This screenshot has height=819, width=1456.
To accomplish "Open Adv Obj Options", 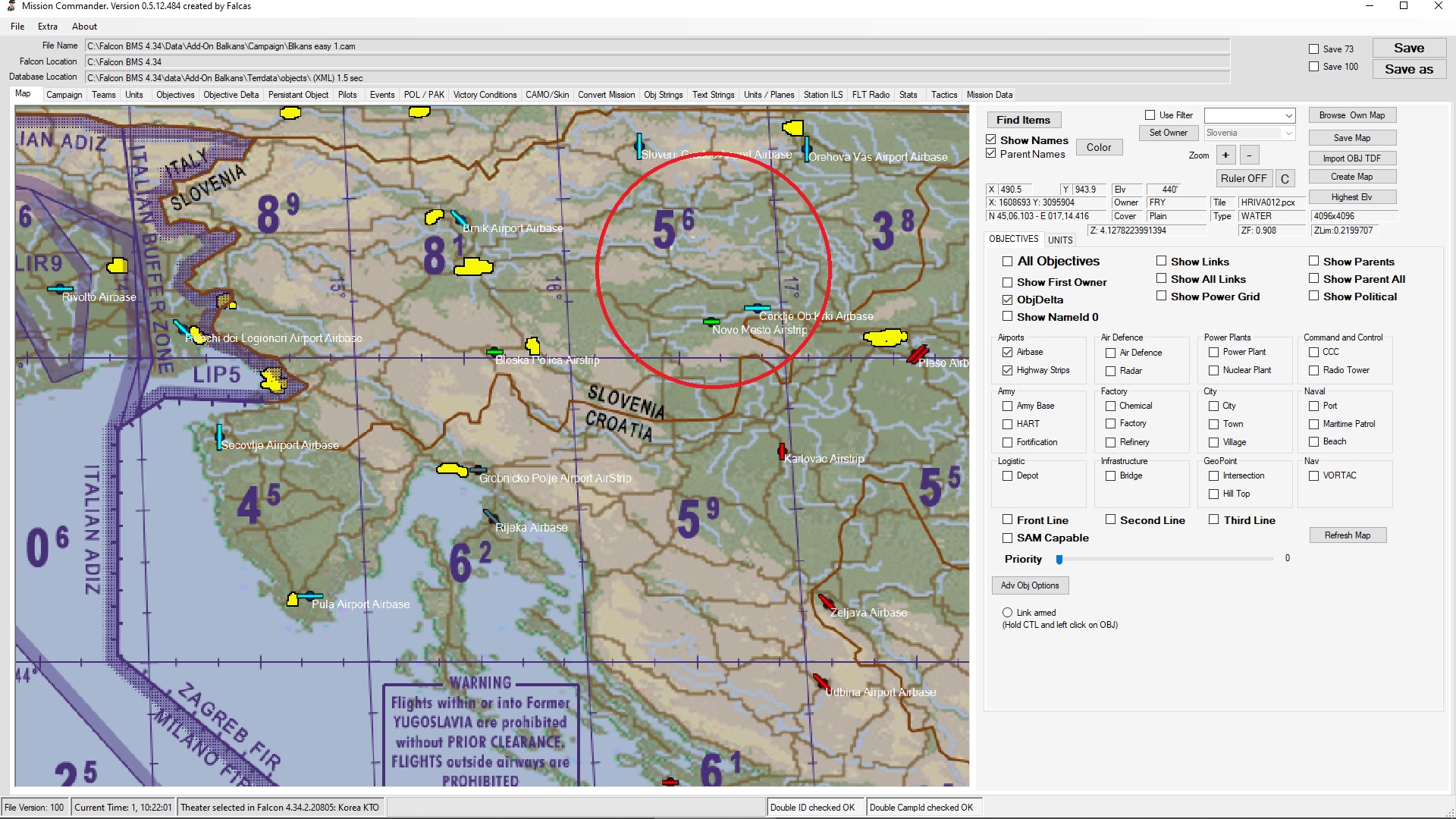I will point(1030,585).
